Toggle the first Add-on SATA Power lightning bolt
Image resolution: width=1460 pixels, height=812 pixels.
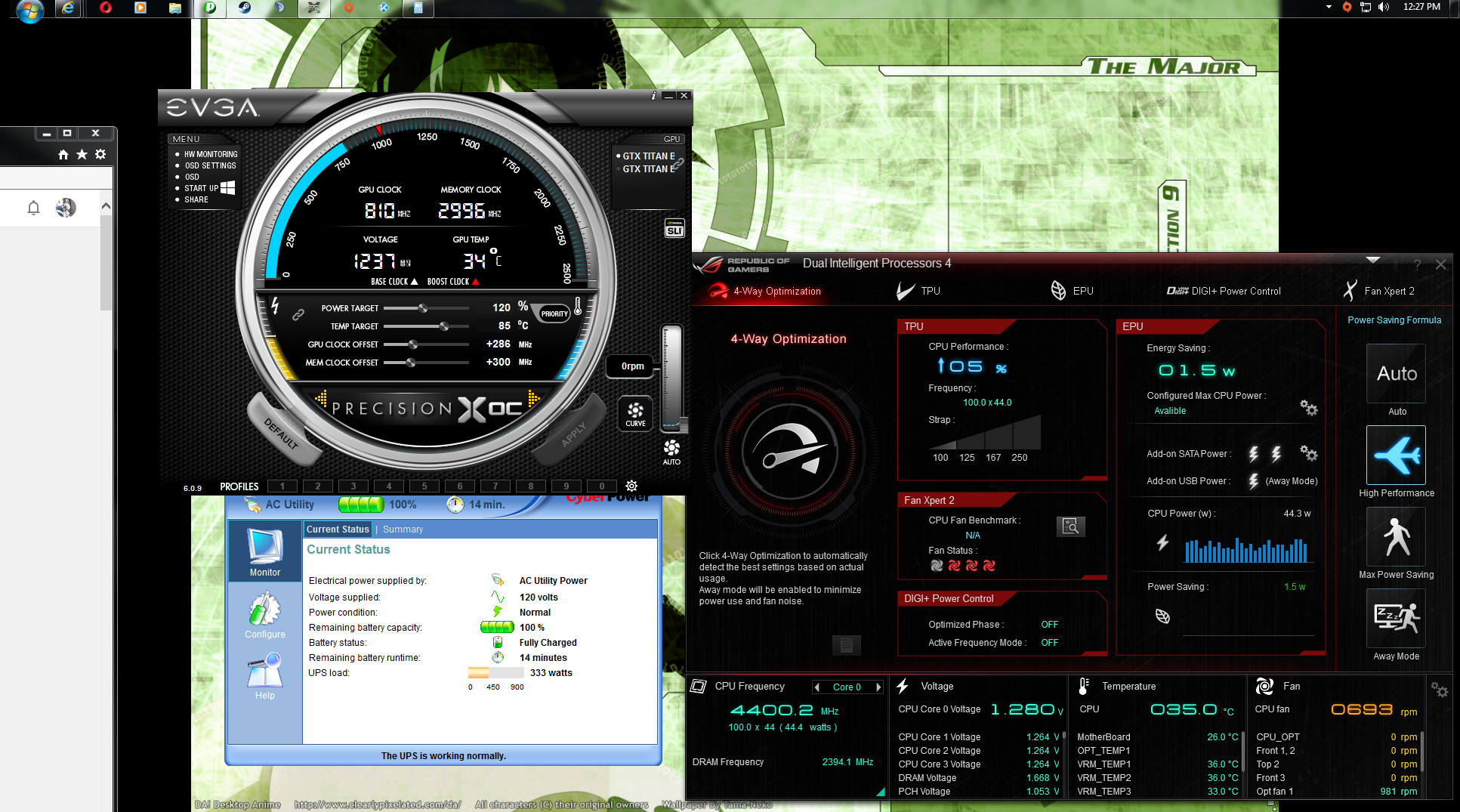pyautogui.click(x=1254, y=454)
